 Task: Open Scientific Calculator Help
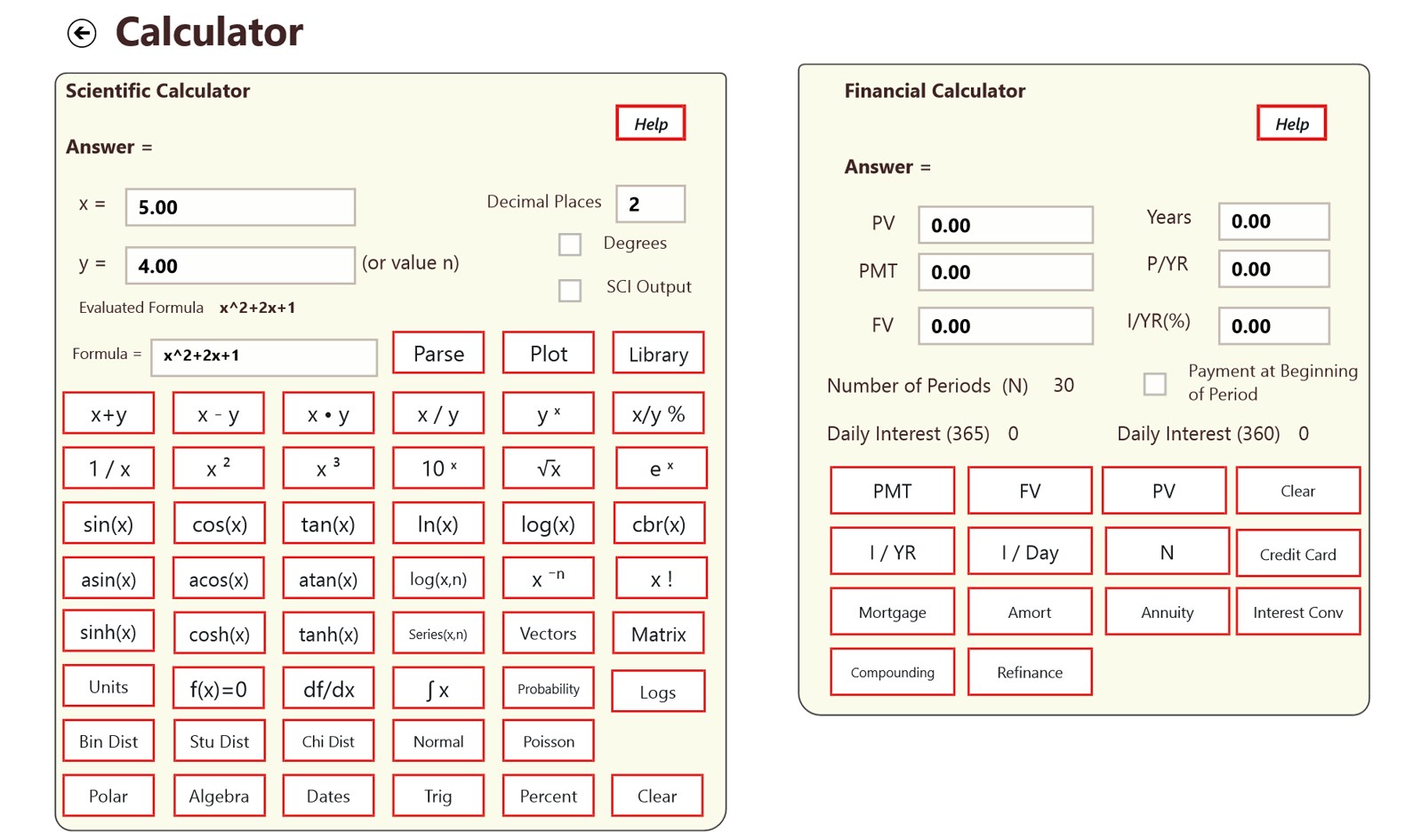coord(650,124)
